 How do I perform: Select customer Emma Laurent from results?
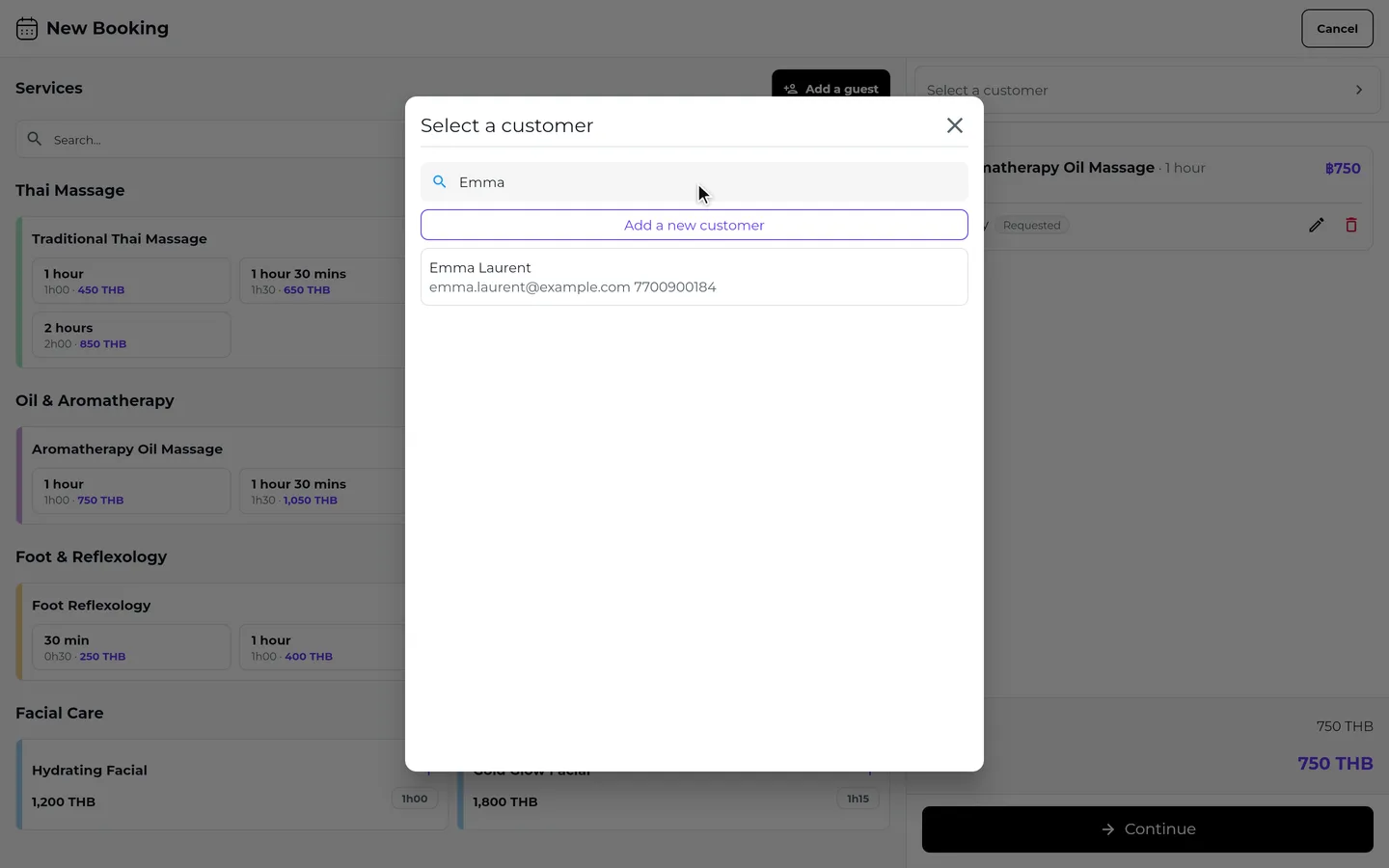694,277
